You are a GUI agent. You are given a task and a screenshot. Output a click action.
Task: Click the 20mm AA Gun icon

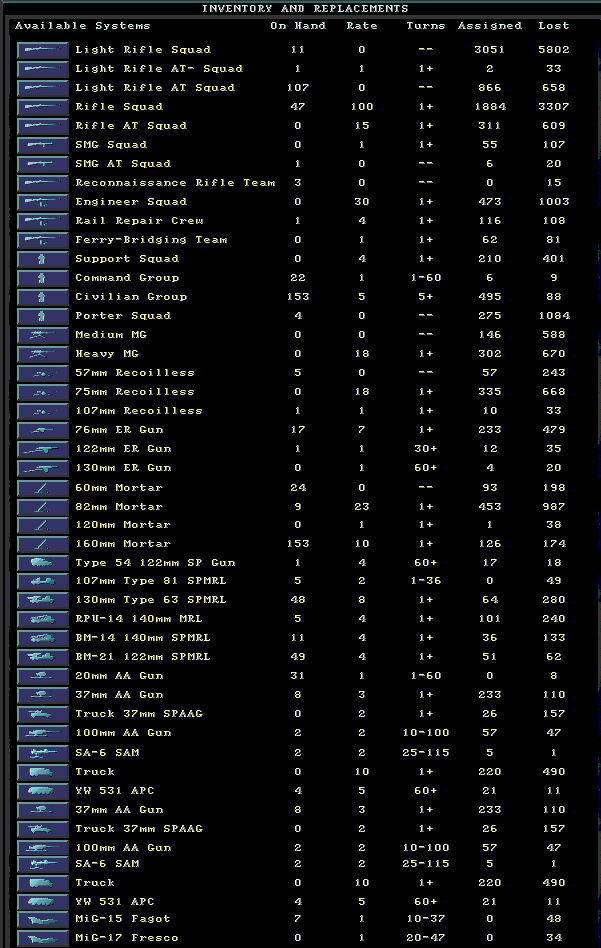[x=42, y=676]
